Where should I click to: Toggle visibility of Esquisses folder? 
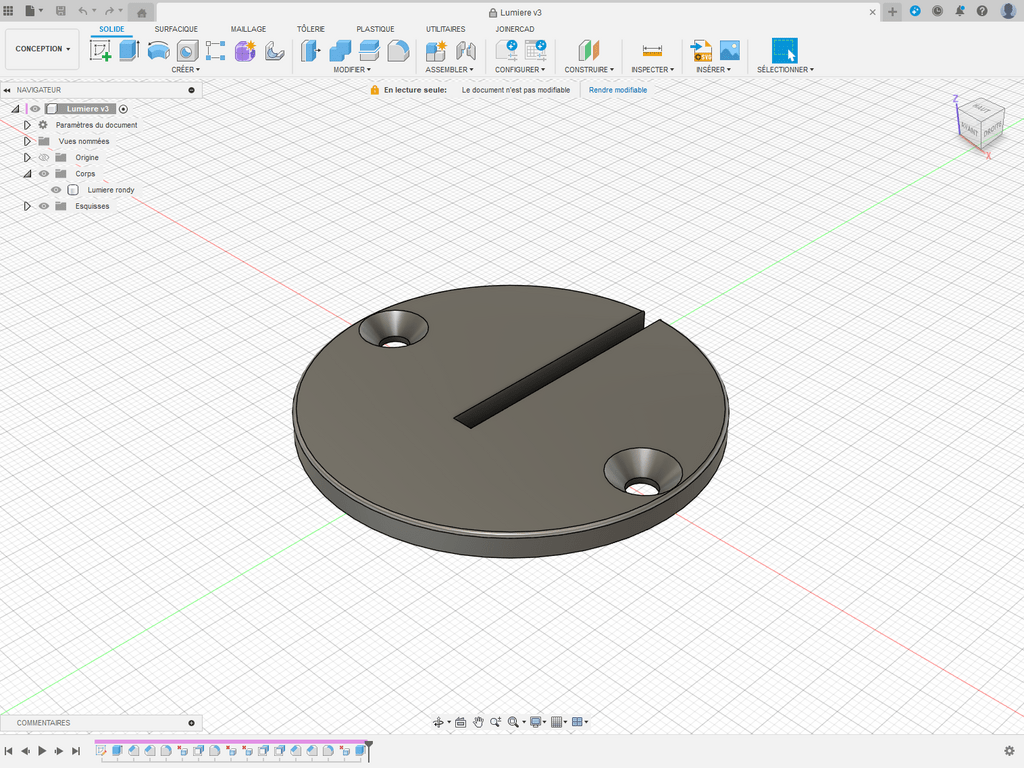pyautogui.click(x=44, y=206)
